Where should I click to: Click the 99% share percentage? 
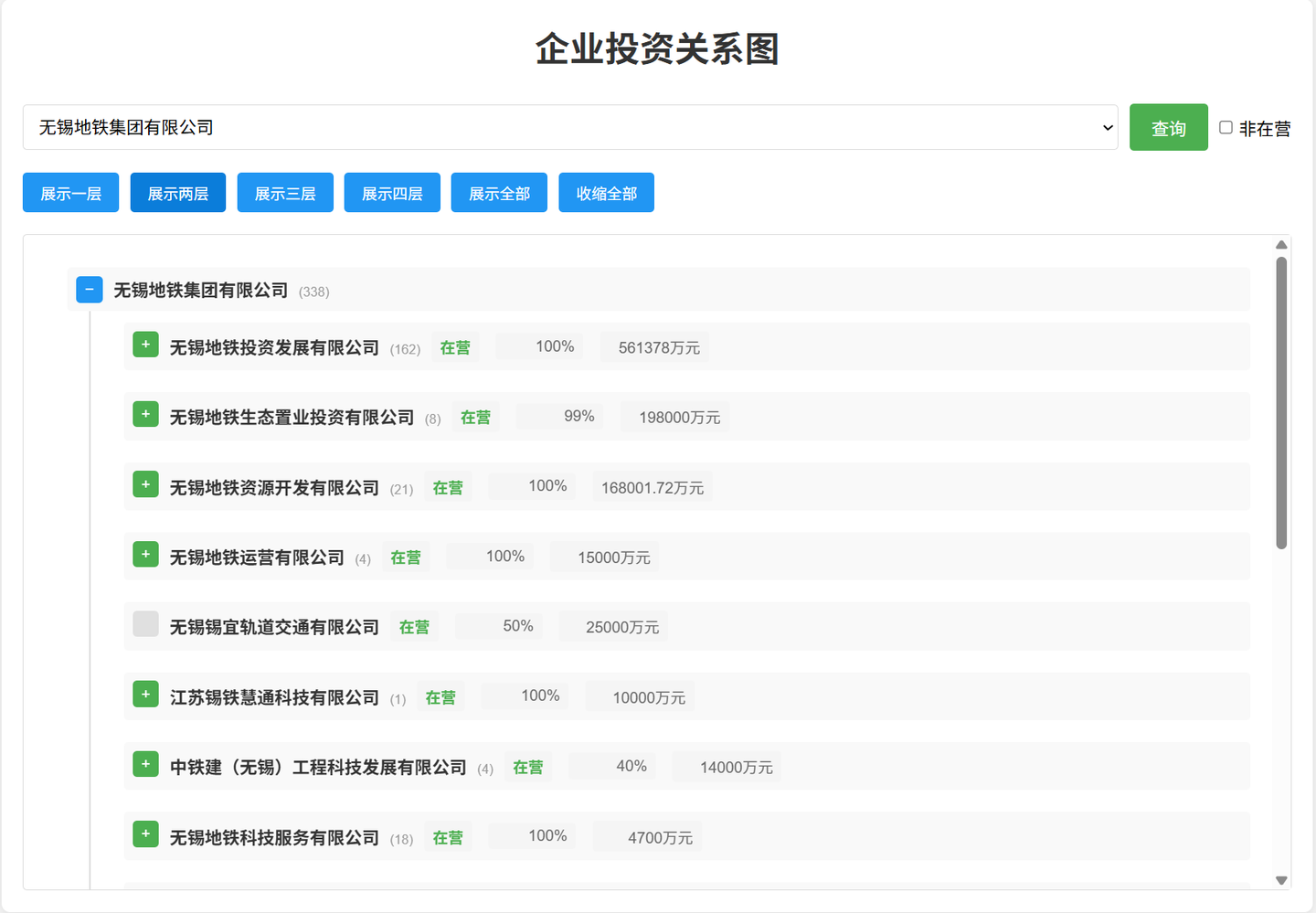(579, 417)
